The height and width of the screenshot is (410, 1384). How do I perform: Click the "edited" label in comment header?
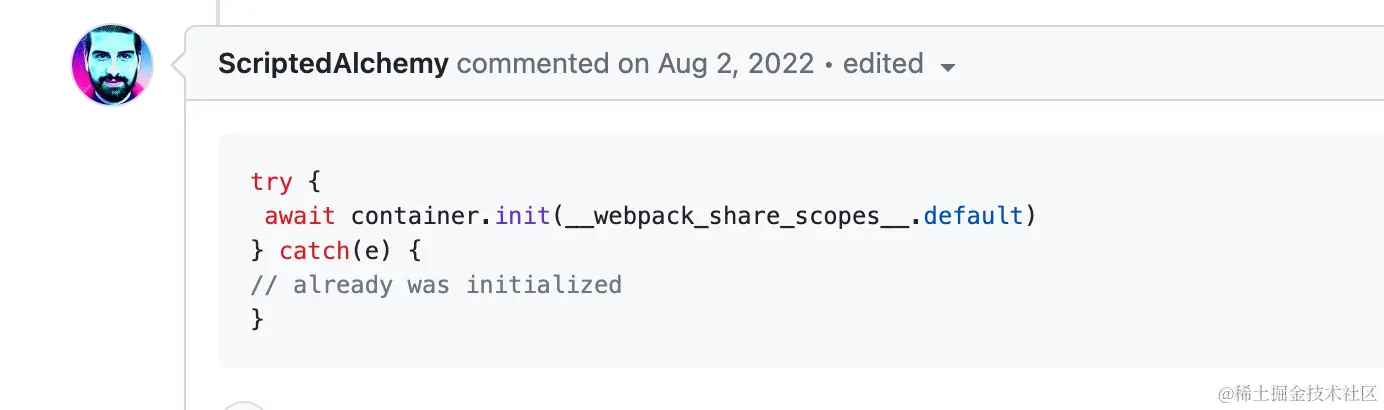point(883,64)
